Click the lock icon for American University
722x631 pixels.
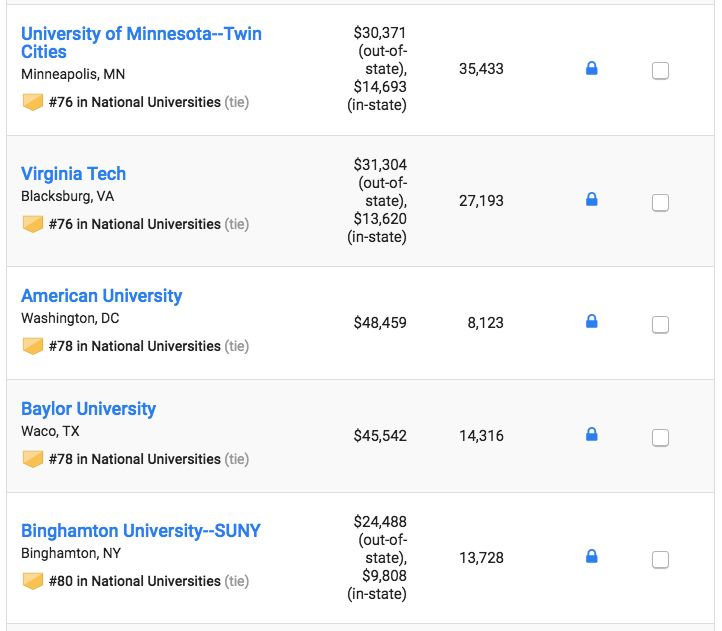click(x=591, y=322)
